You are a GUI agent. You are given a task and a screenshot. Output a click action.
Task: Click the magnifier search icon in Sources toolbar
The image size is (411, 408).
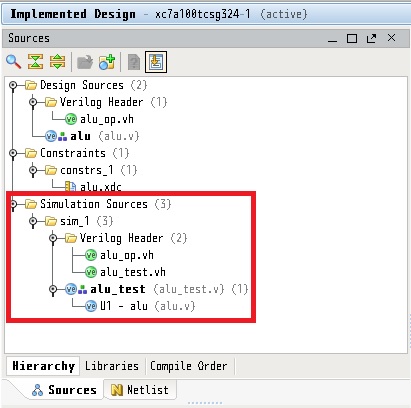13,62
